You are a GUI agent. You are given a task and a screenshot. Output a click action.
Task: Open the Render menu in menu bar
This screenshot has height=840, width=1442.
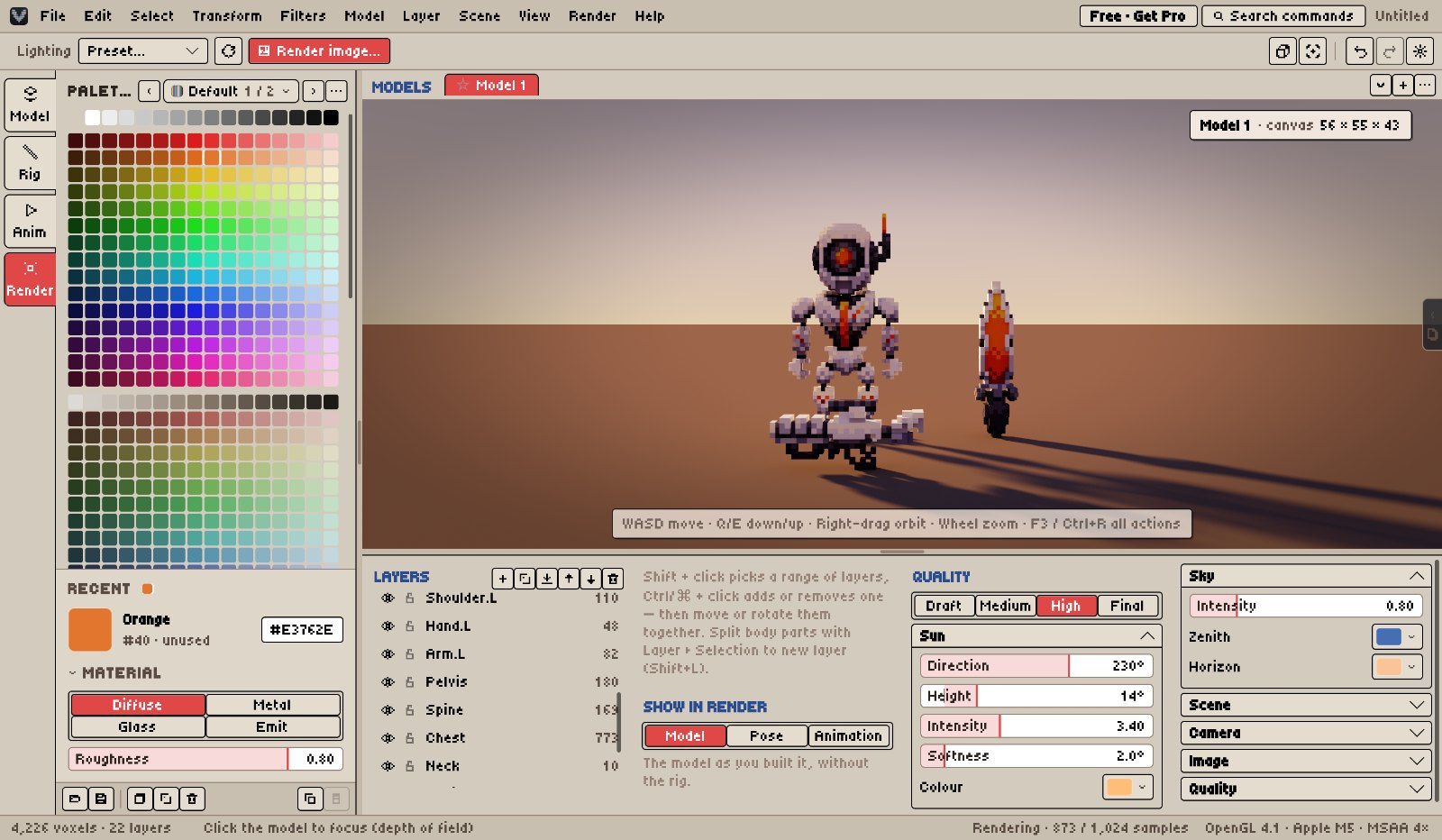(x=592, y=16)
